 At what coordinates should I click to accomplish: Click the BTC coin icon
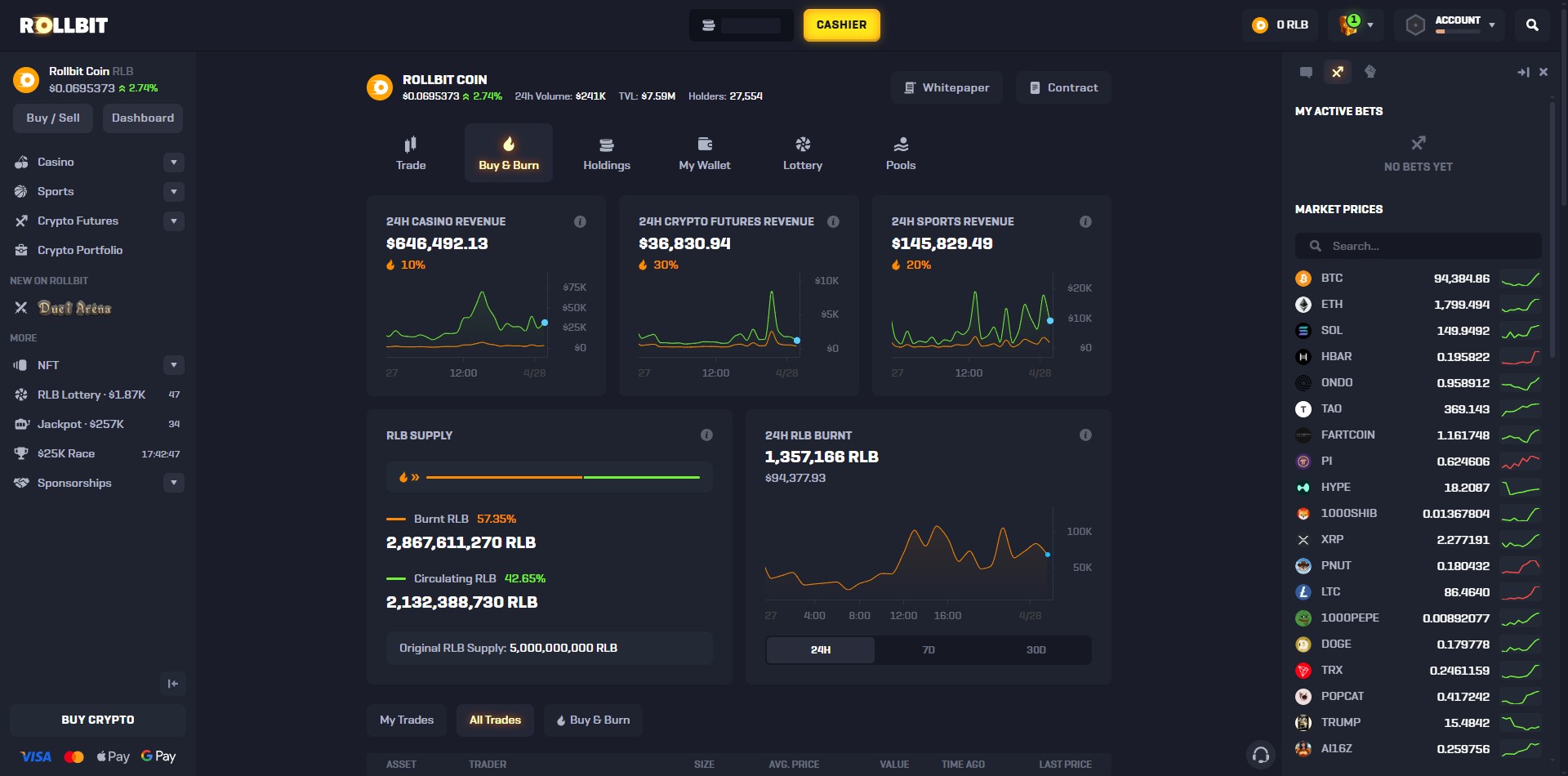(x=1303, y=279)
